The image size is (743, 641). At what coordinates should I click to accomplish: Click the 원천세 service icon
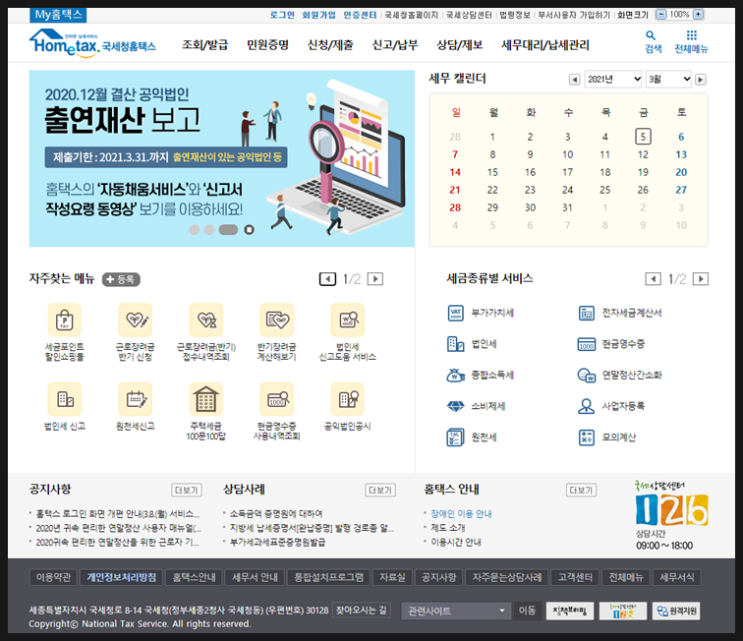(x=456, y=437)
